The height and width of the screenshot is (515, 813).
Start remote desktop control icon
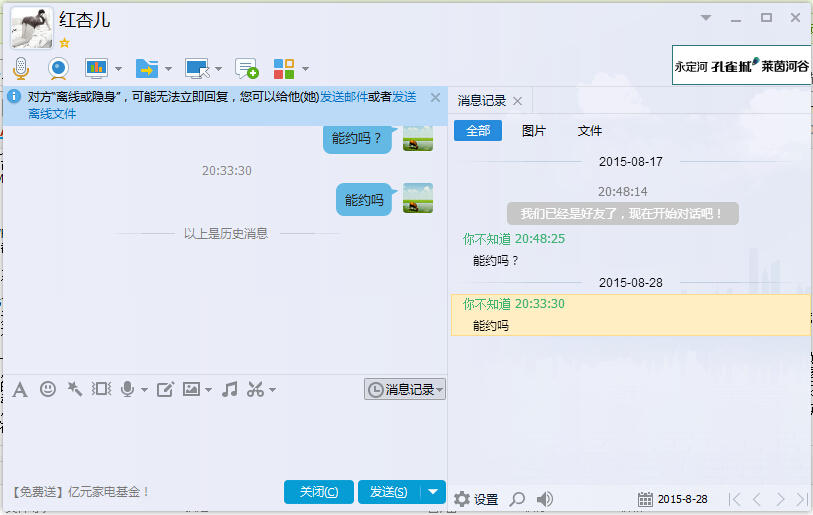[x=197, y=68]
